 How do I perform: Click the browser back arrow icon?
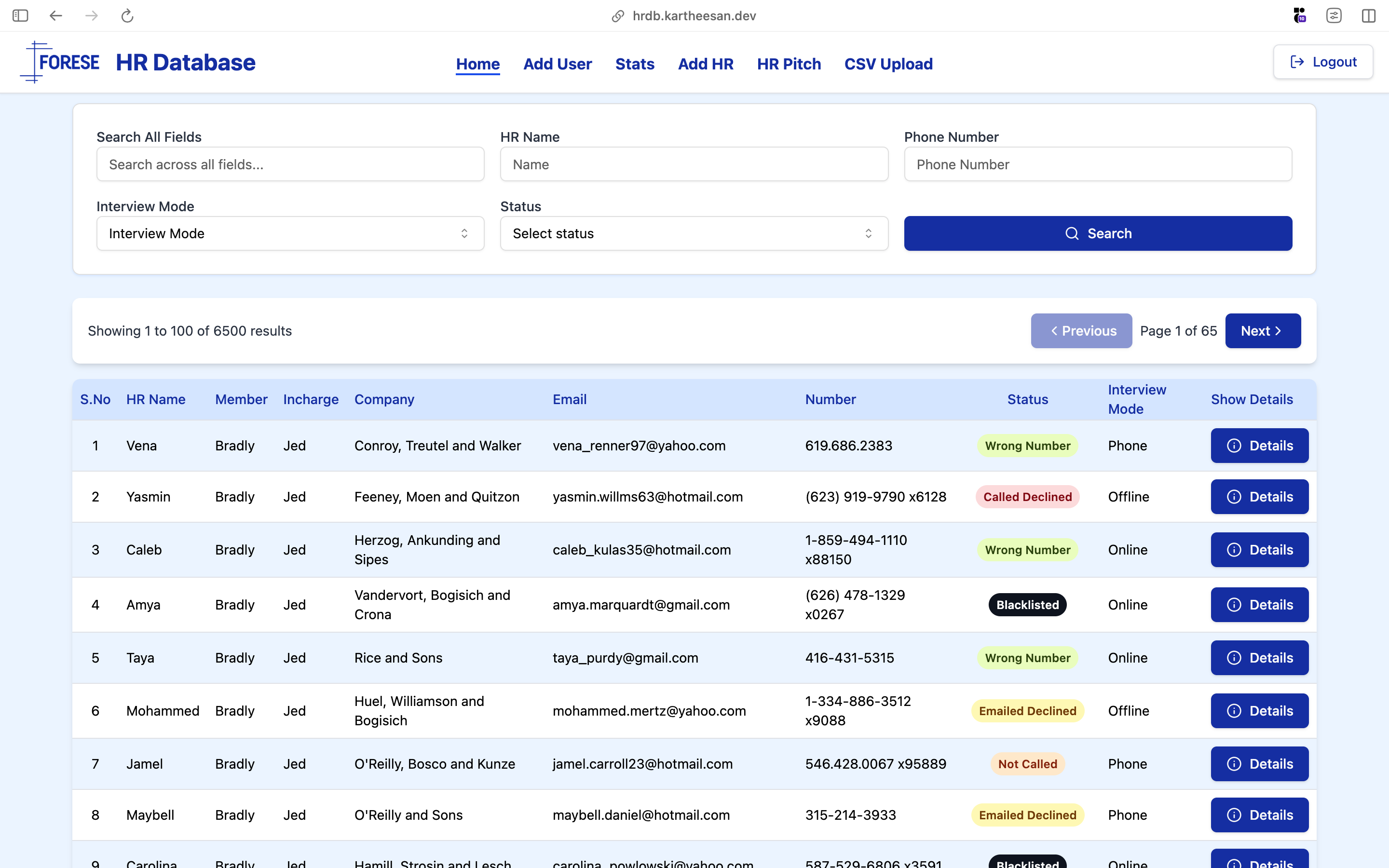click(55, 15)
